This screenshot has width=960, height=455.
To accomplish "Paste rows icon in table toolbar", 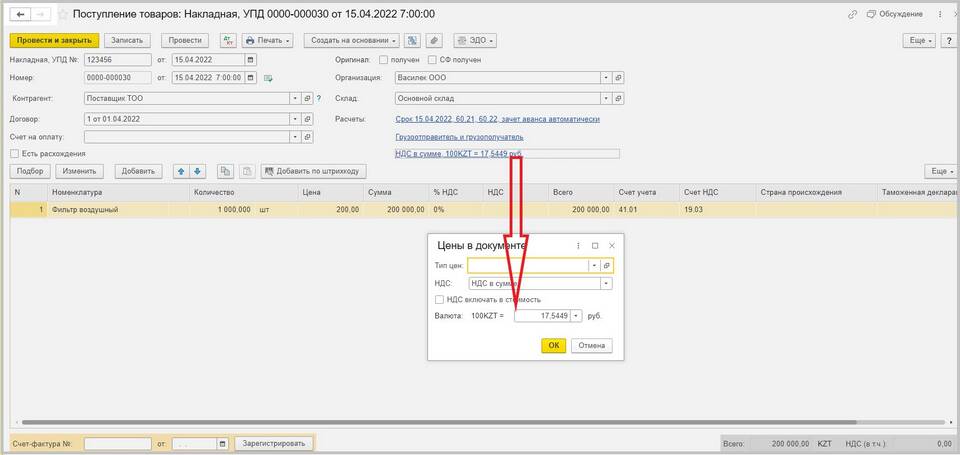I will click(246, 171).
